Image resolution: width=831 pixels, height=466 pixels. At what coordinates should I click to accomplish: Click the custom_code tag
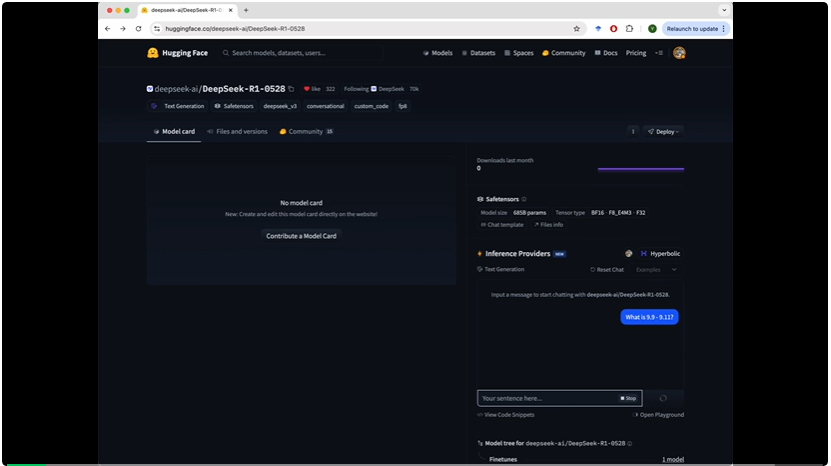coord(371,106)
